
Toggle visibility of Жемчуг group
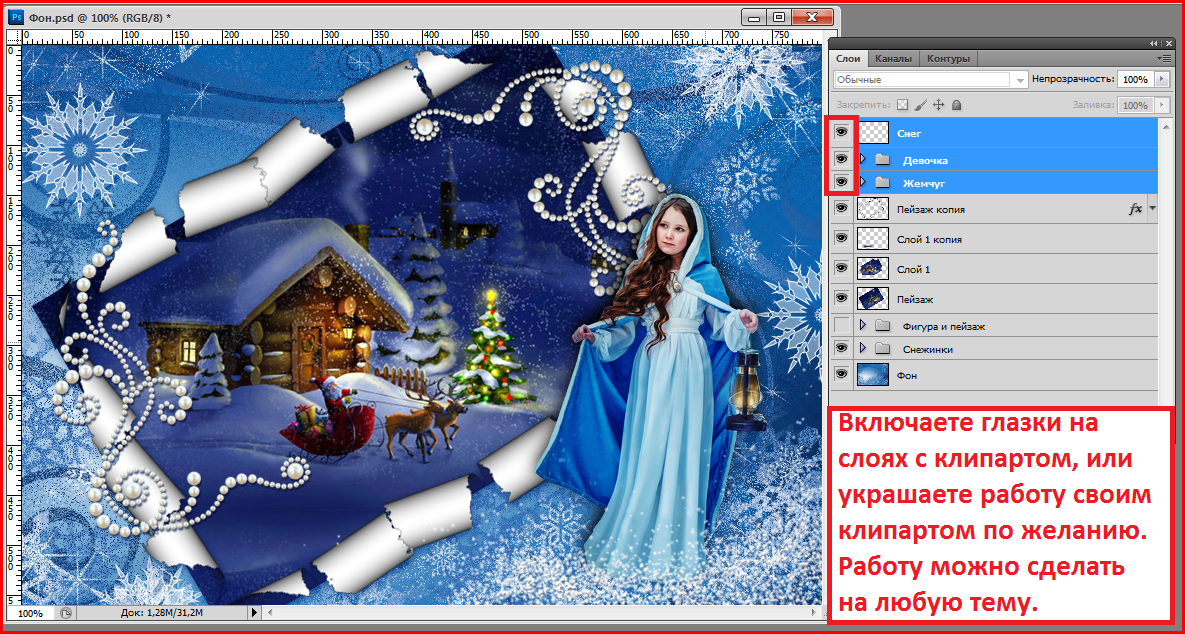pos(841,182)
